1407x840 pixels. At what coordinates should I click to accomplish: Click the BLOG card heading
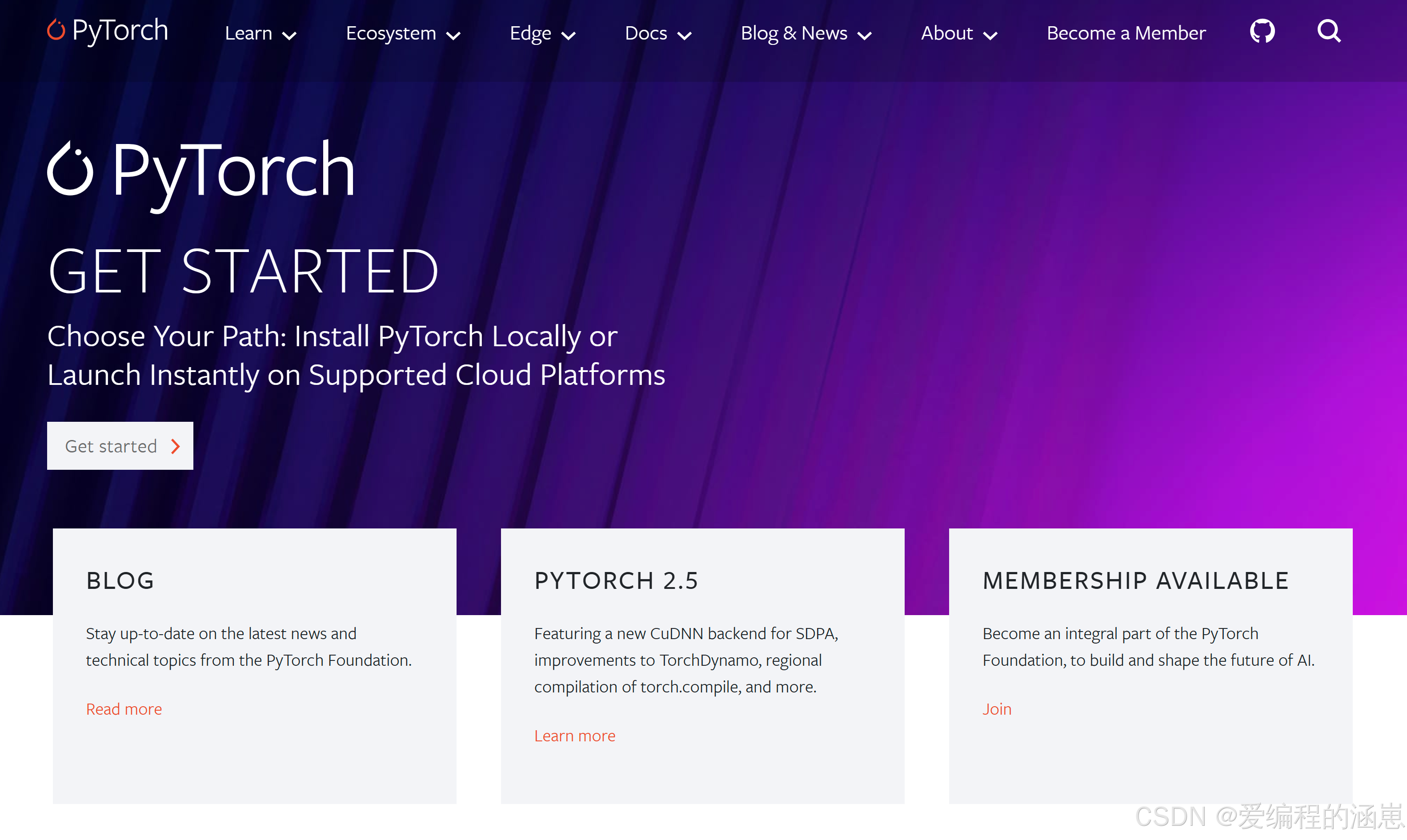tap(120, 581)
